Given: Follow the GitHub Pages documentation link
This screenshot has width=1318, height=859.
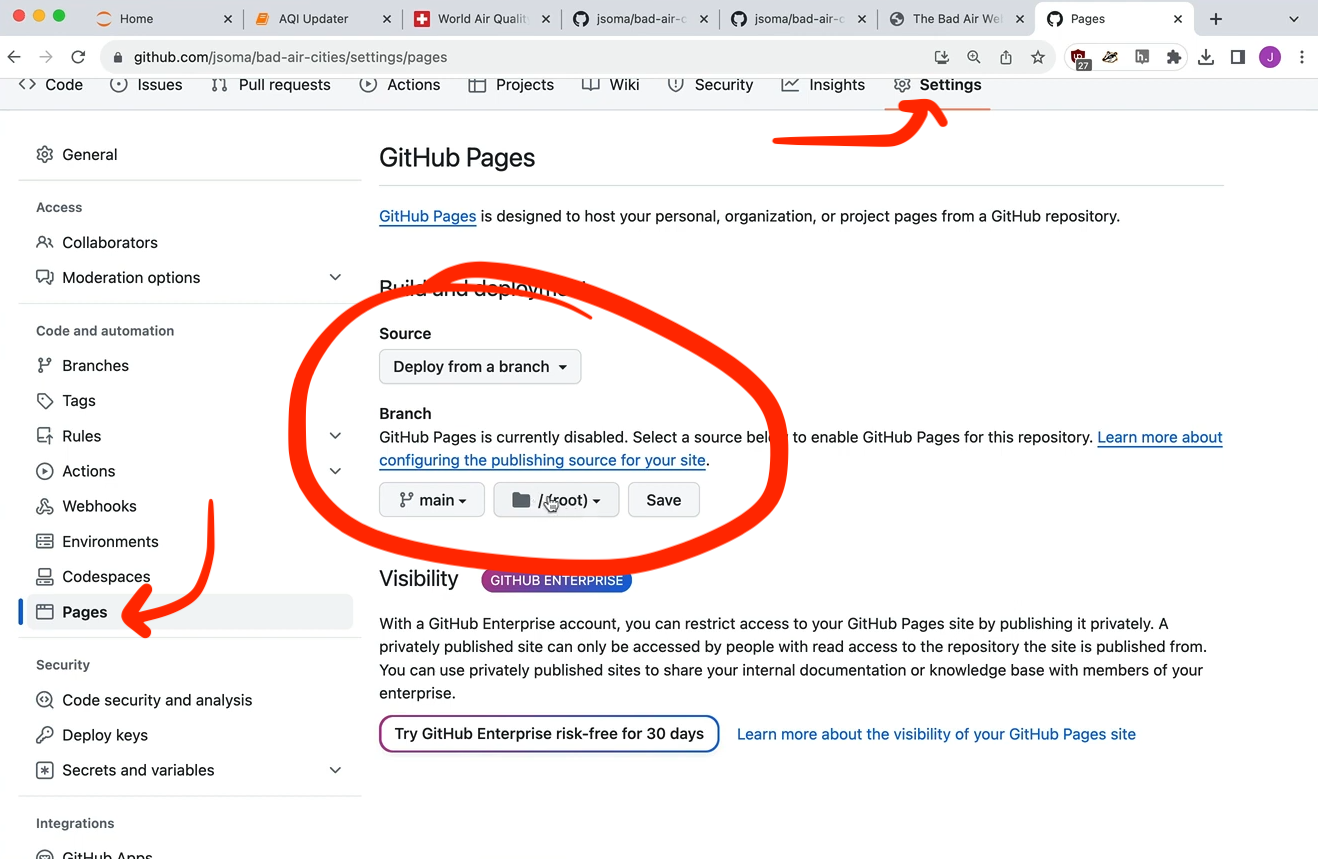Looking at the screenshot, I should (427, 216).
